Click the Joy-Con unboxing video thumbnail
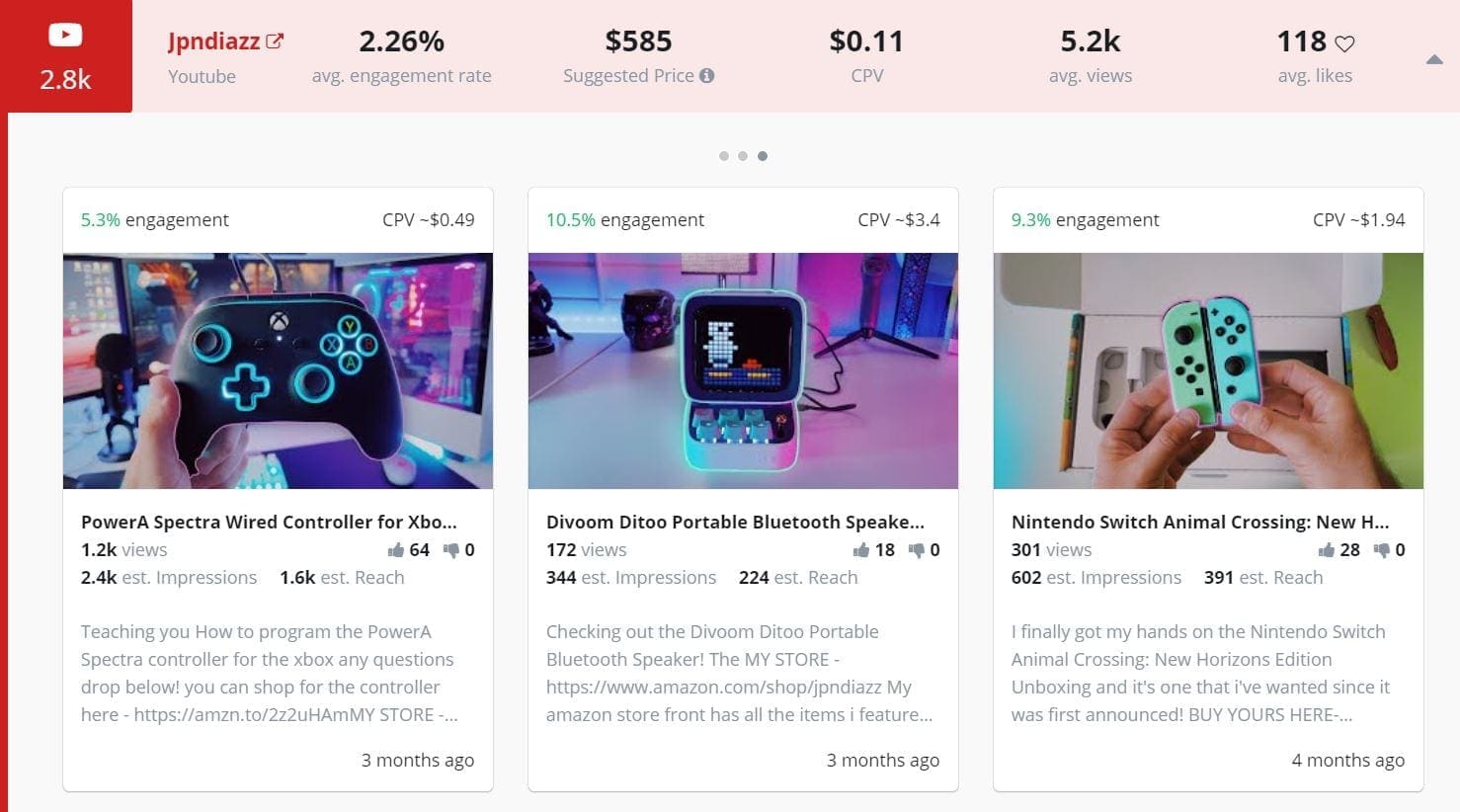 coord(1208,371)
